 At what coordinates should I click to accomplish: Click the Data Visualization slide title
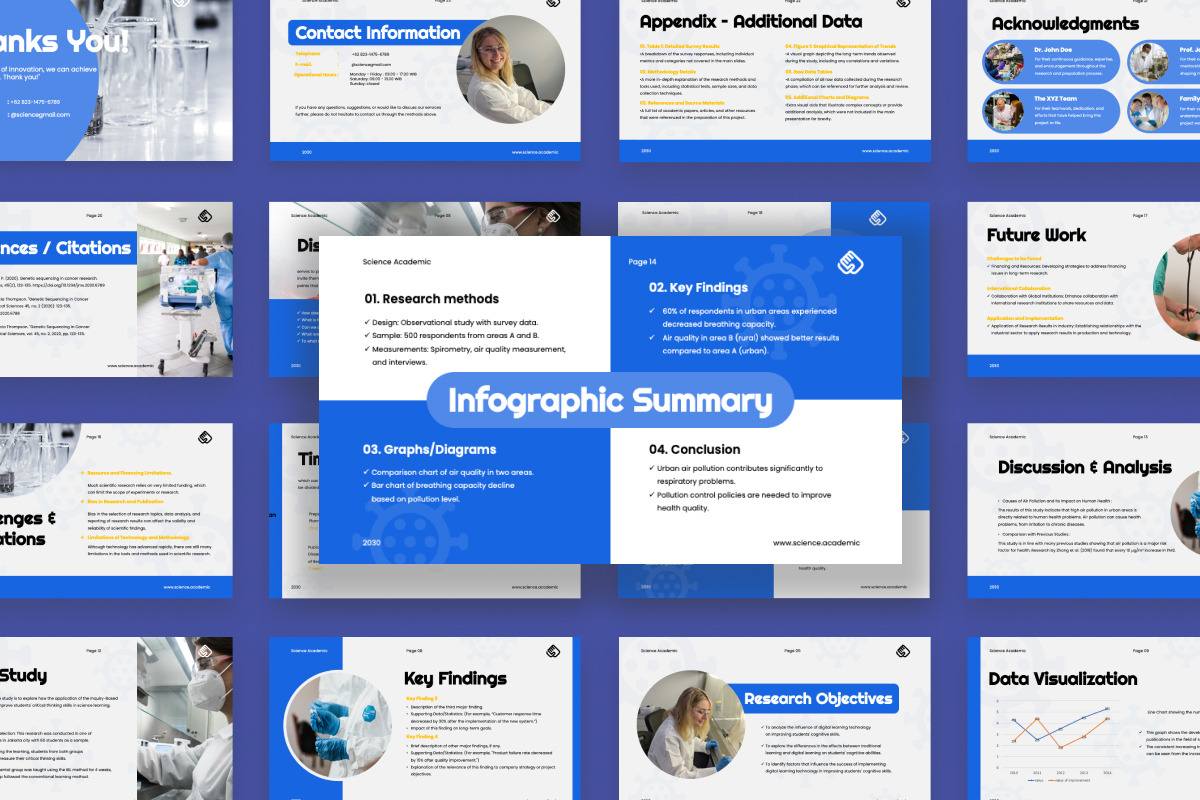coord(1063,679)
